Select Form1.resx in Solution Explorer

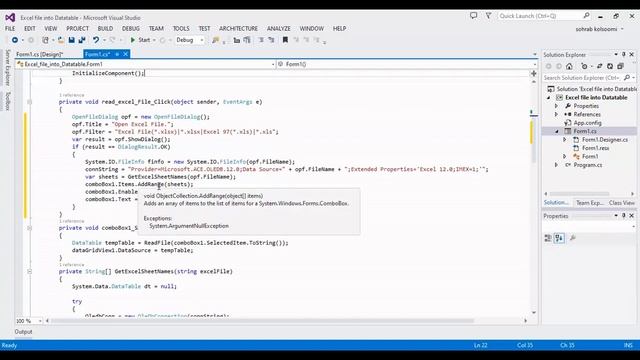595,148
